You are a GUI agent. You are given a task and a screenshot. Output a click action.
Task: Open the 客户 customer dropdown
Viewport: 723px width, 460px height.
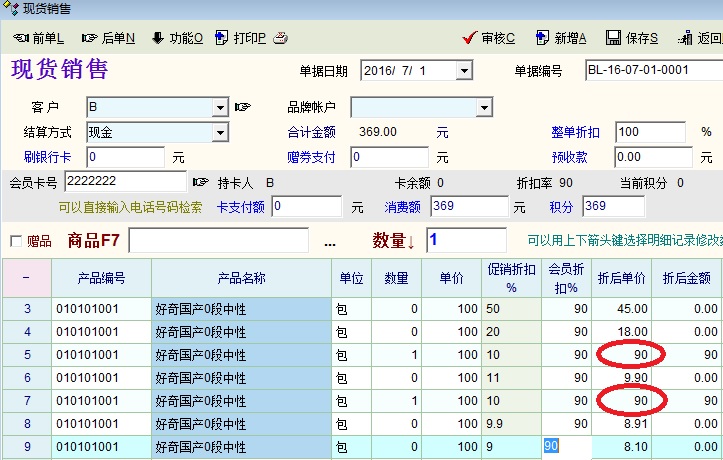(x=220, y=107)
